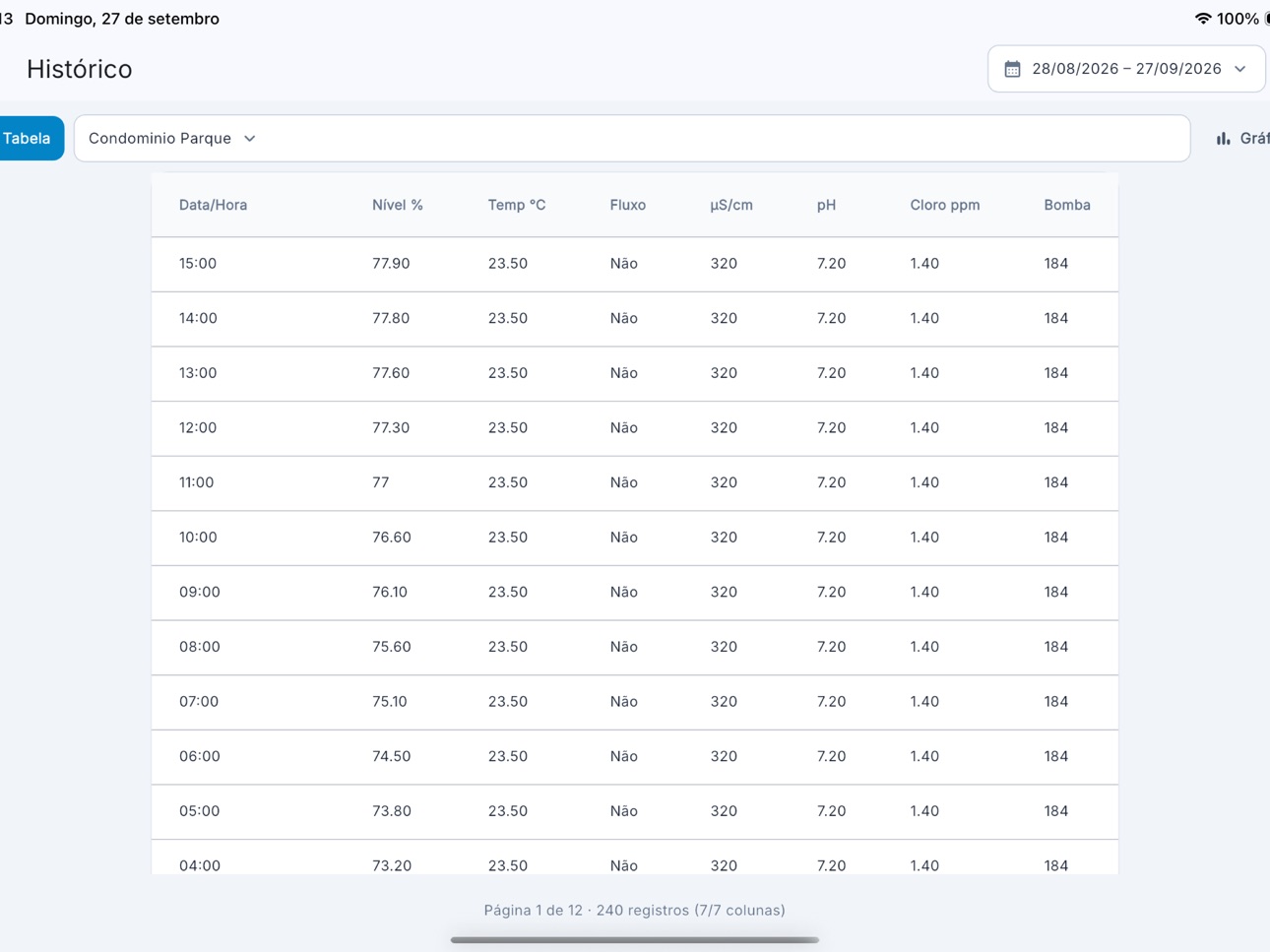1270x952 pixels.
Task: Click level value 75.60
Action: 392,647
